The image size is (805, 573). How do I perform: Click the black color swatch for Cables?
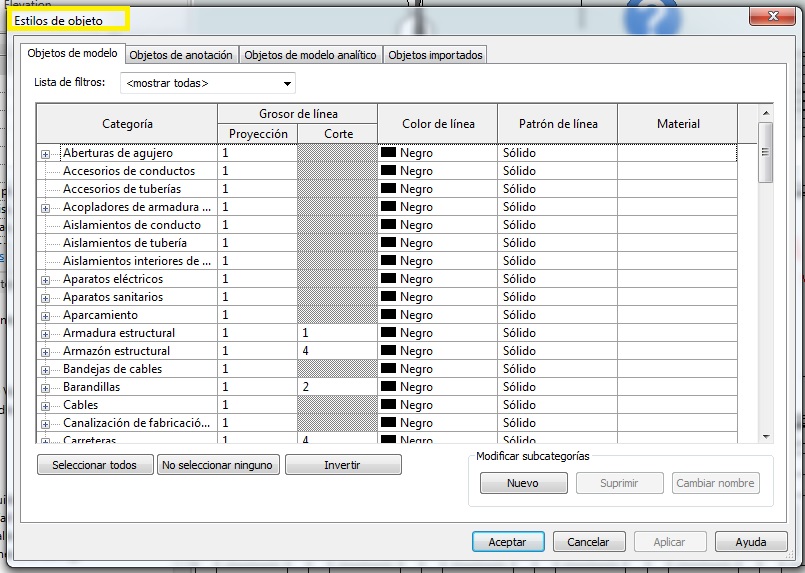(389, 405)
